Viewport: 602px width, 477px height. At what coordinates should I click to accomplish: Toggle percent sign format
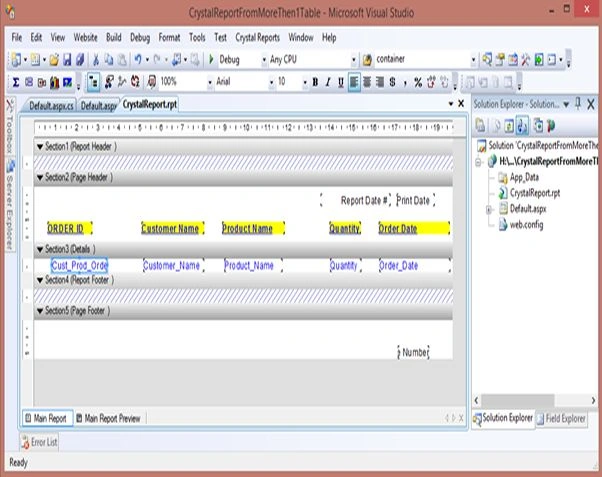point(418,82)
